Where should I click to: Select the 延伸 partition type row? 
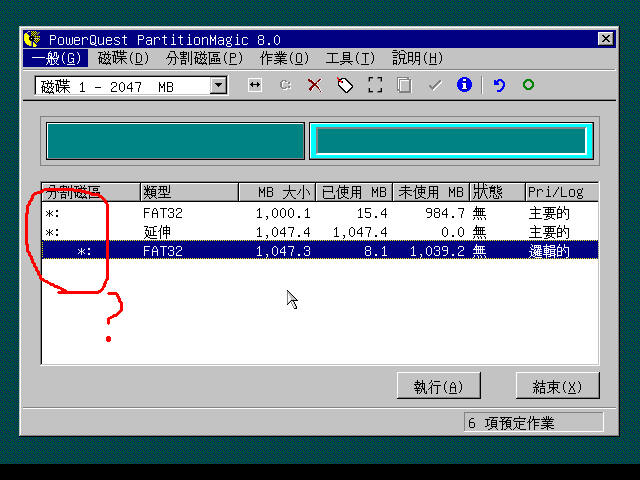point(320,232)
